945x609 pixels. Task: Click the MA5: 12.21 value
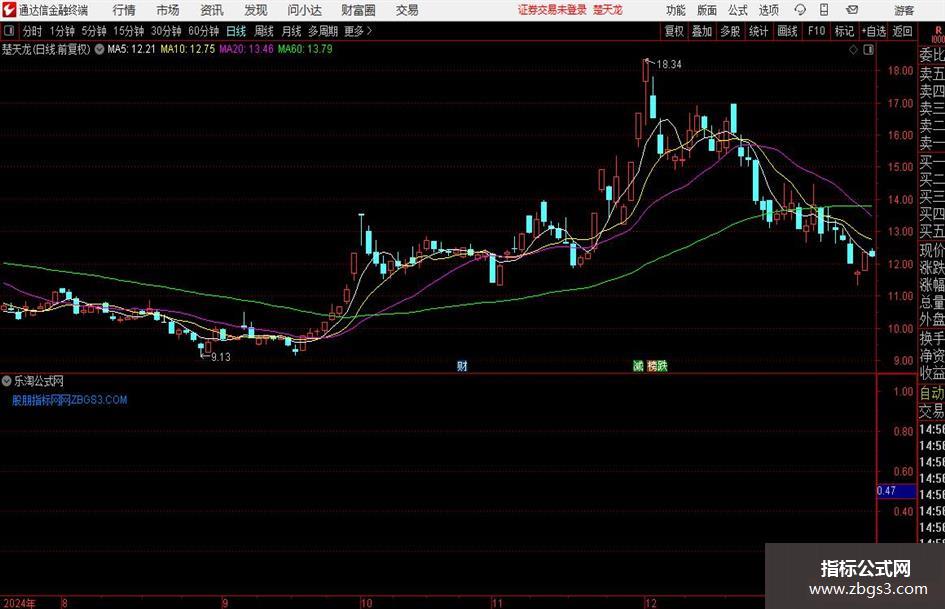[x=131, y=49]
